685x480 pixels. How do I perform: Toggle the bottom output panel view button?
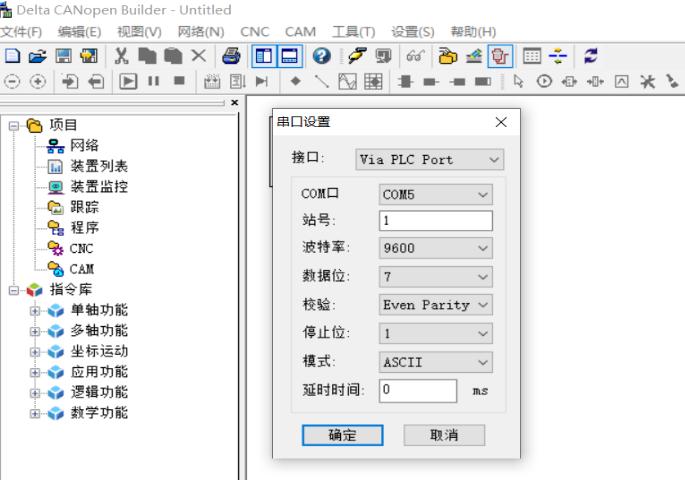(x=290, y=56)
